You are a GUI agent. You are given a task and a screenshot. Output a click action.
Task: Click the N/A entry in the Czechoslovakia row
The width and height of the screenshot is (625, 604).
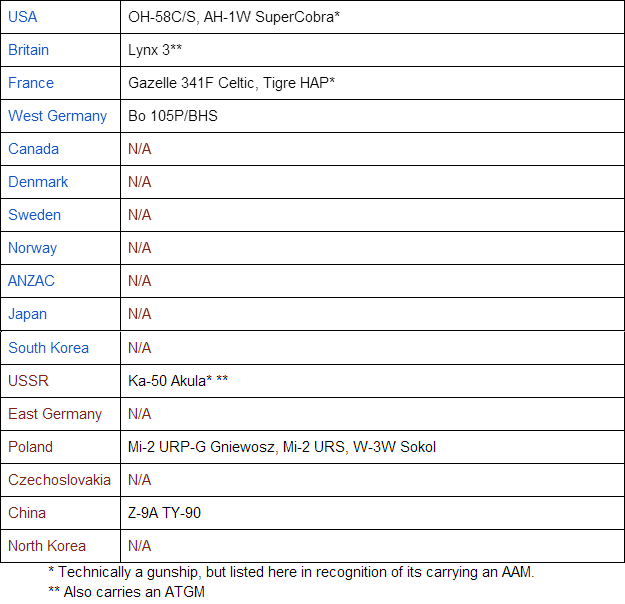pyautogui.click(x=140, y=480)
